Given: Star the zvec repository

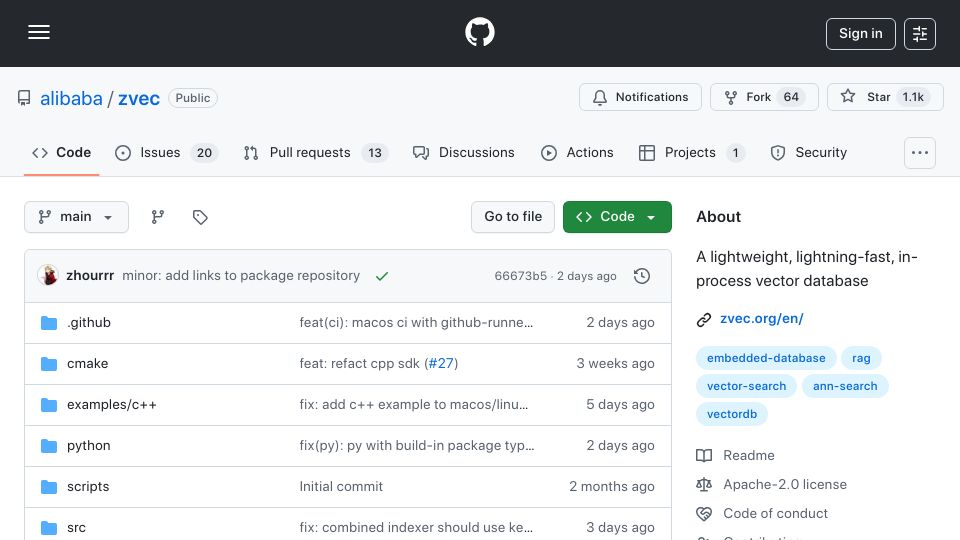Looking at the screenshot, I should click(x=885, y=97).
